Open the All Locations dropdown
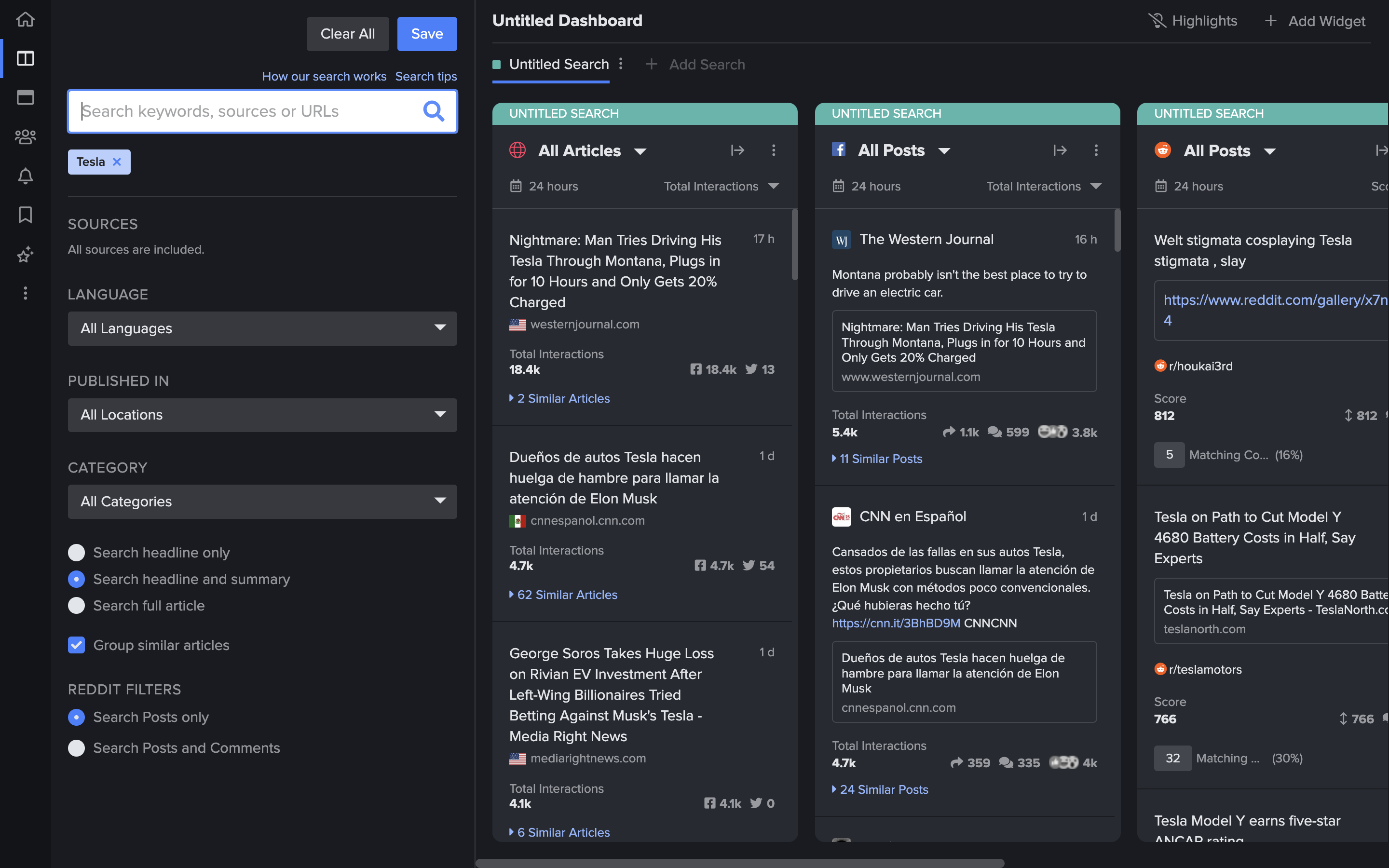The height and width of the screenshot is (868, 1389). point(262,415)
